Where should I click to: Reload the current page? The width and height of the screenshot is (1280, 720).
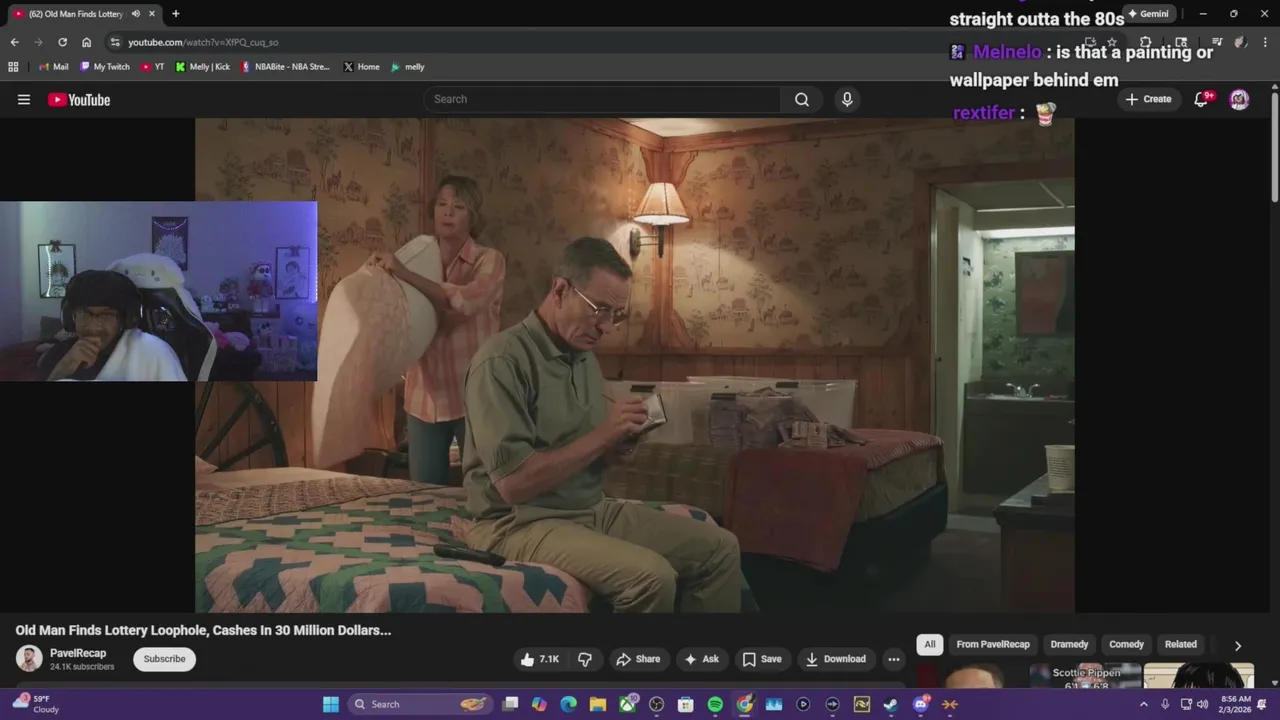62,42
